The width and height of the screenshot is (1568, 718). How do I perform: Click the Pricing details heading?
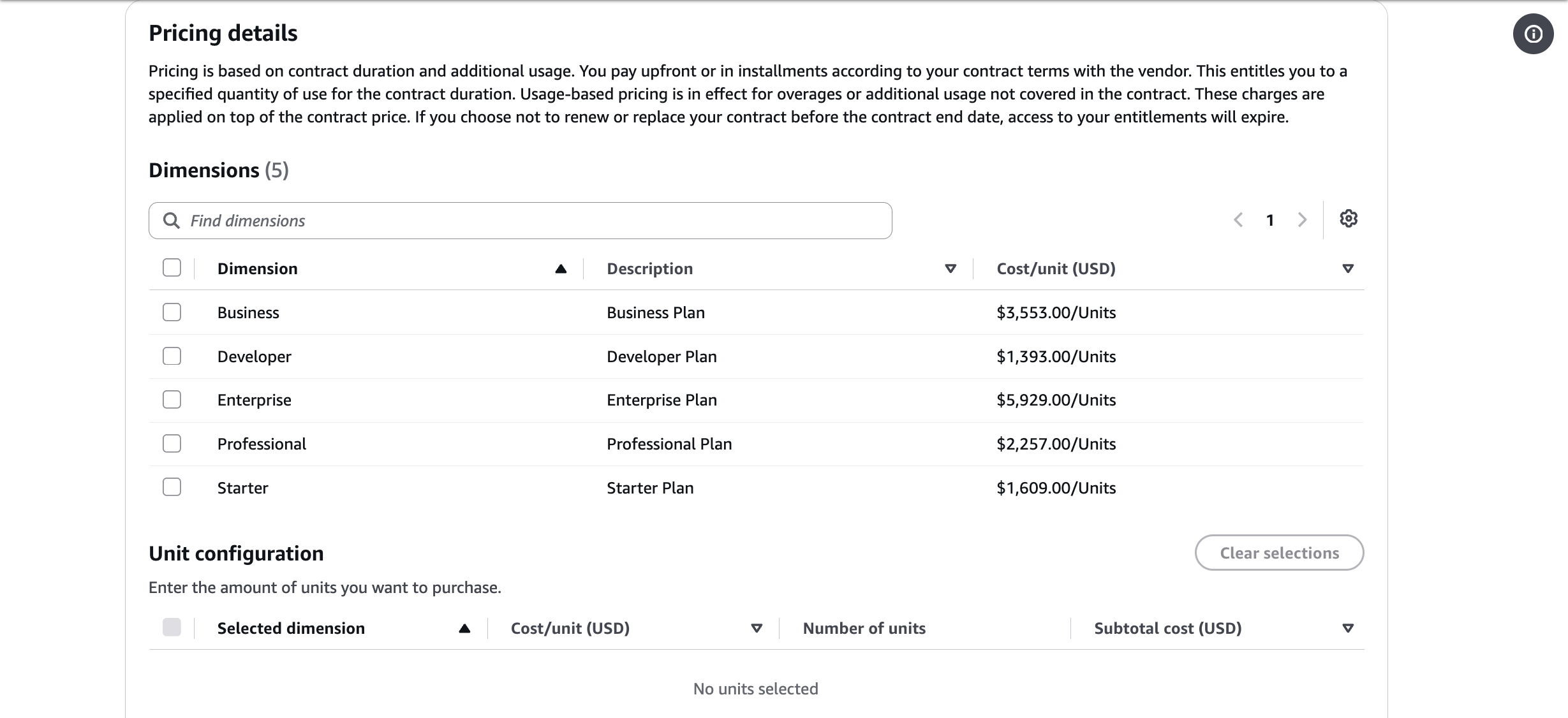pos(223,33)
